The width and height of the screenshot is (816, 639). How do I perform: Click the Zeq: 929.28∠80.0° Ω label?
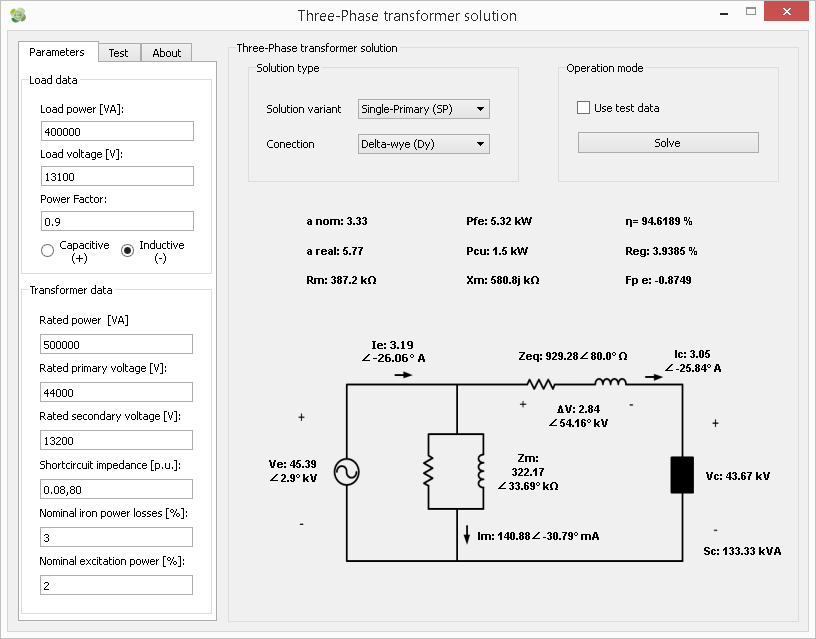point(573,356)
